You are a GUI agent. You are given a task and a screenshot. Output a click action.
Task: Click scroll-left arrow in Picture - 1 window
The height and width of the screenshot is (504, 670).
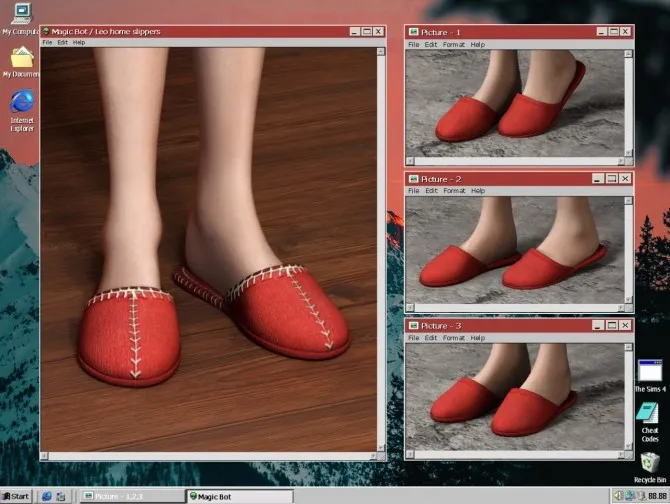tap(410, 161)
